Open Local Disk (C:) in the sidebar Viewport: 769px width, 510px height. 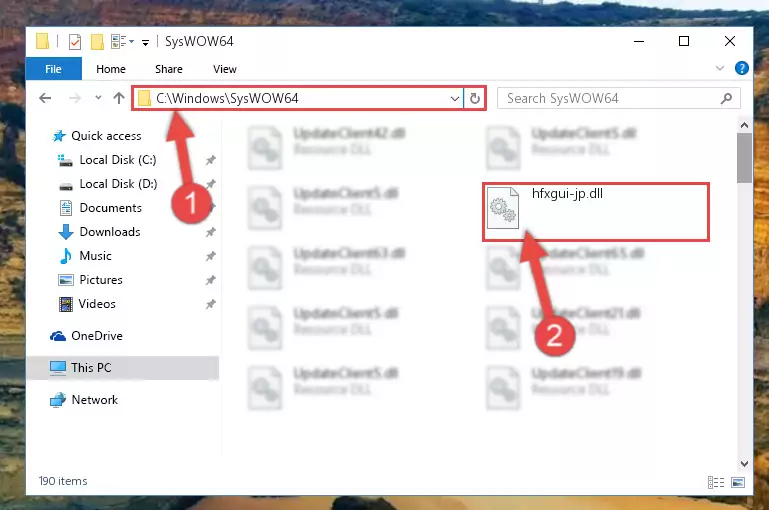[x=118, y=160]
